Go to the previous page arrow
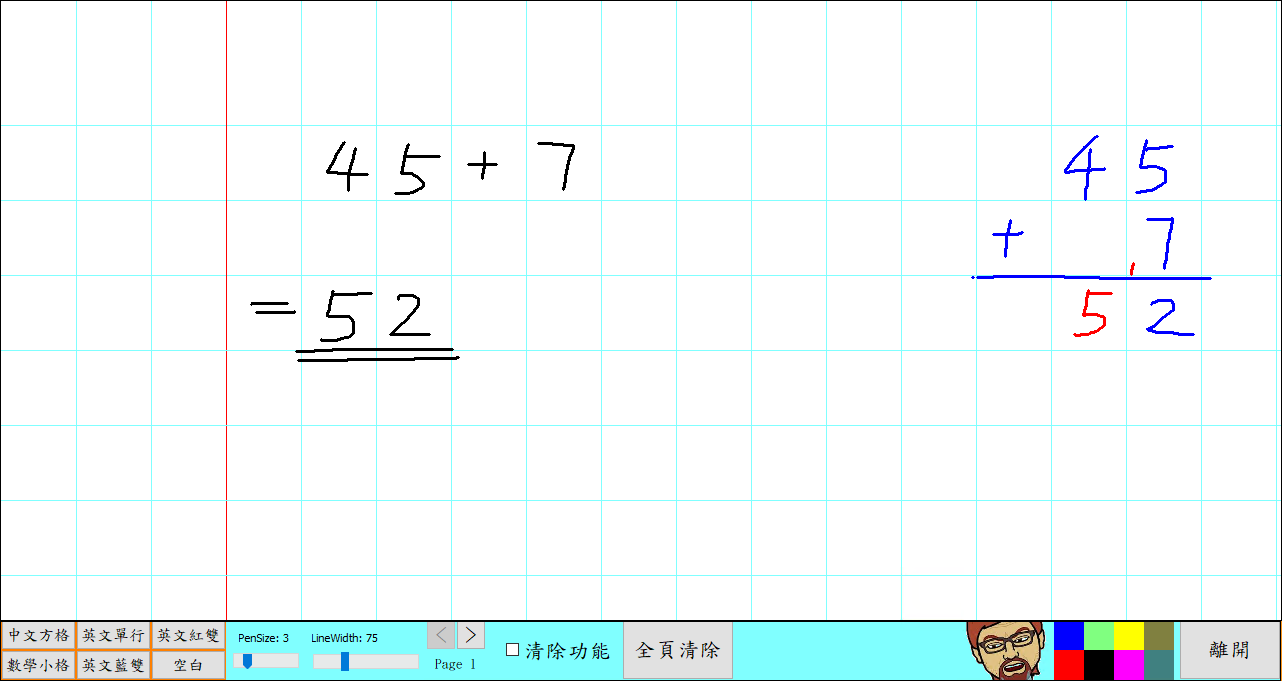The width and height of the screenshot is (1282, 681). click(441, 634)
